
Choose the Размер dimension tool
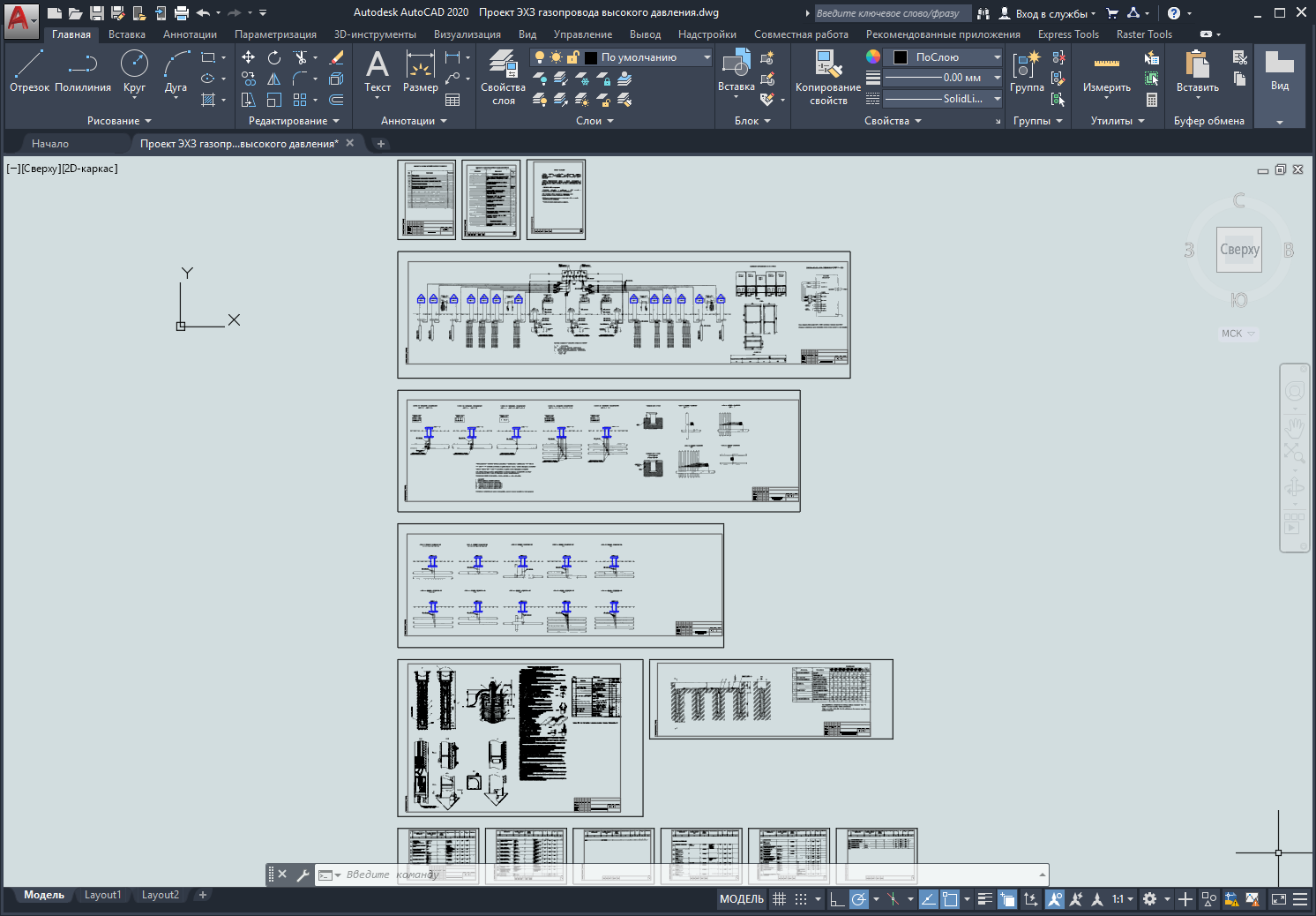click(x=420, y=71)
